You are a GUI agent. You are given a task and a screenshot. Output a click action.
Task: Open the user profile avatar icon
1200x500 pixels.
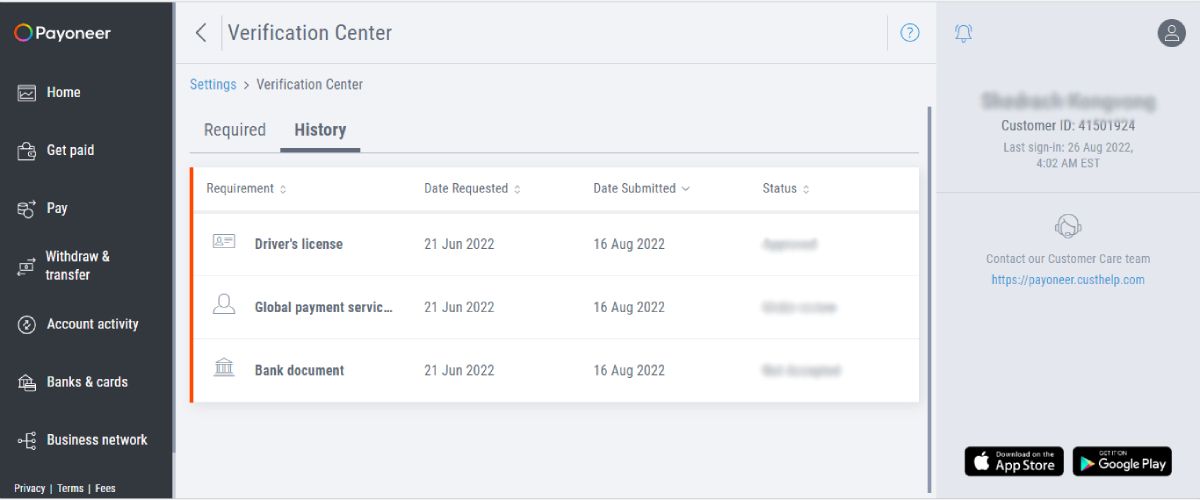point(1171,33)
